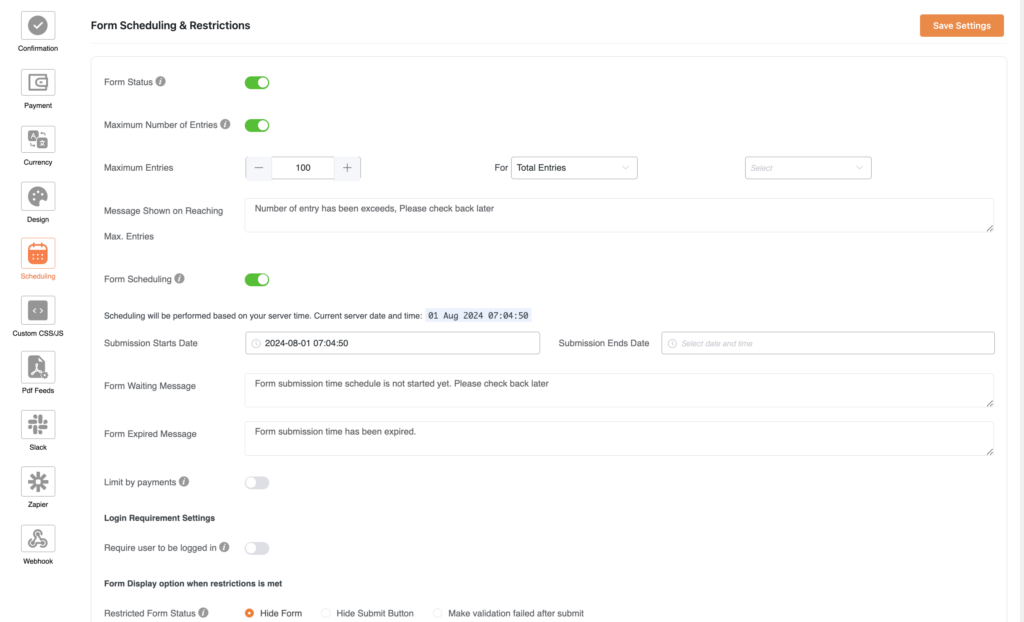Open the Payment settings icon
This screenshot has width=1024, height=622.
pos(38,82)
